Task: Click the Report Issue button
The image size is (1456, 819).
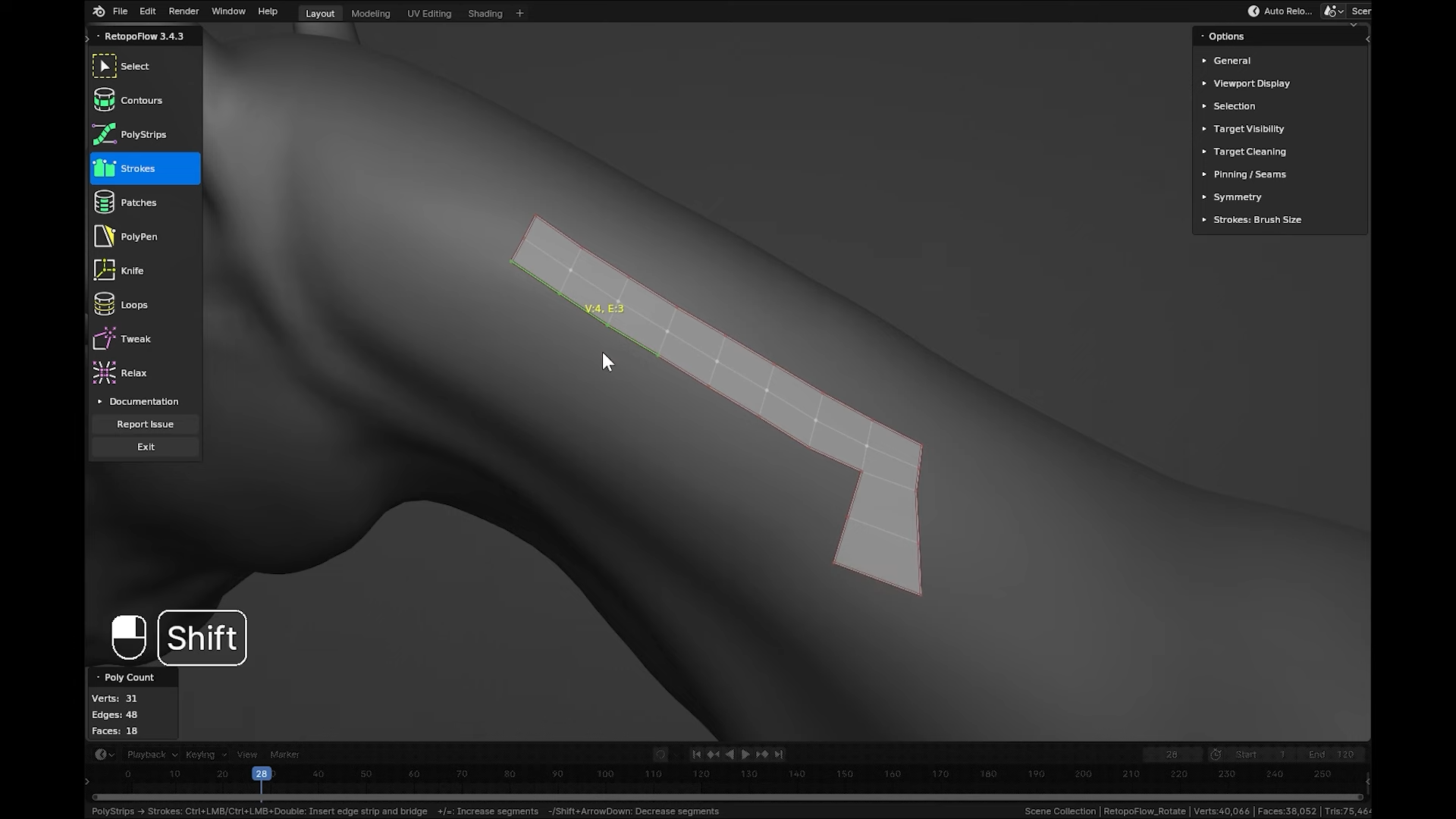Action: coord(145,424)
